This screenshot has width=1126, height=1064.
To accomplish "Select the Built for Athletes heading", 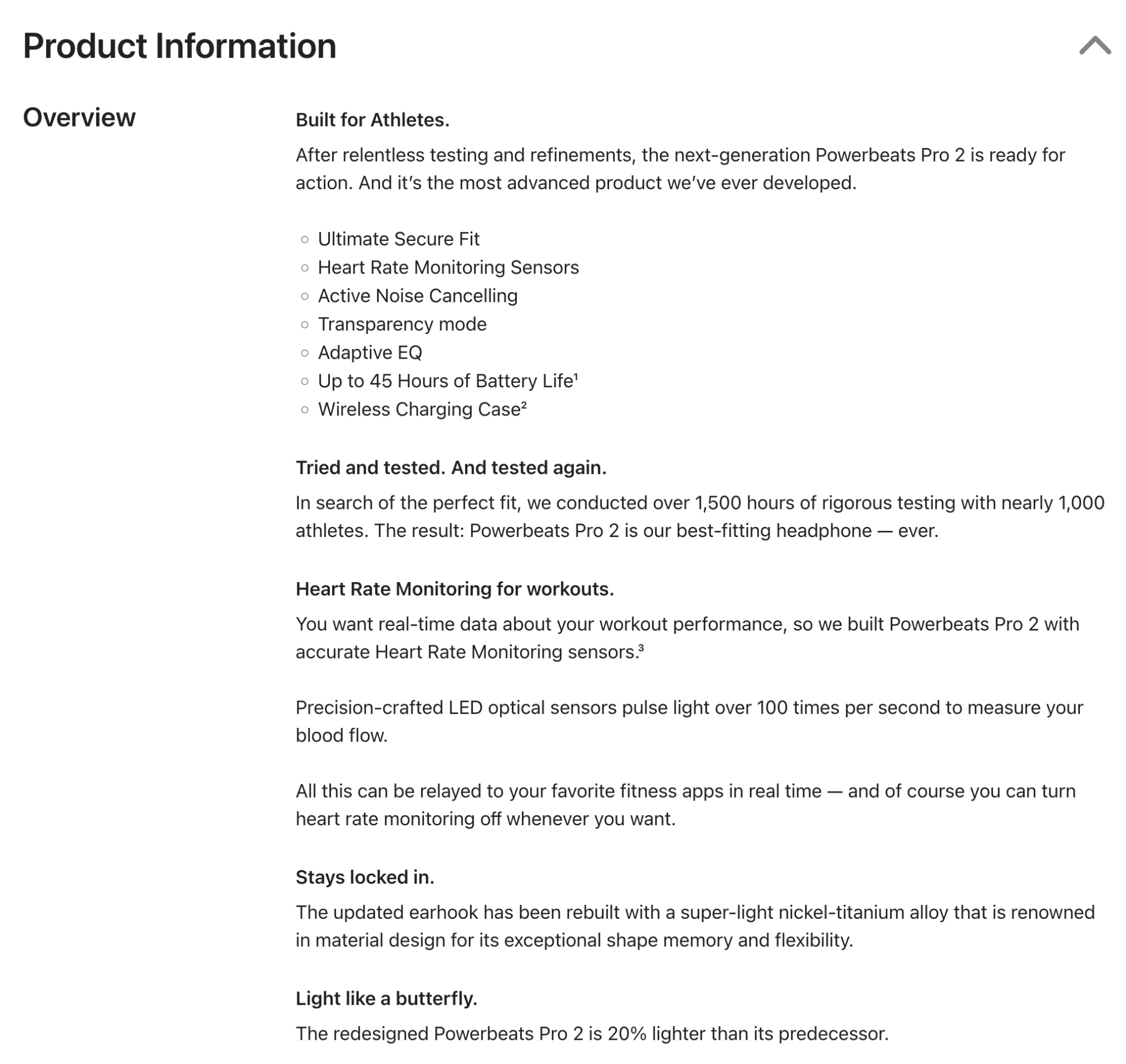I will (x=372, y=119).
